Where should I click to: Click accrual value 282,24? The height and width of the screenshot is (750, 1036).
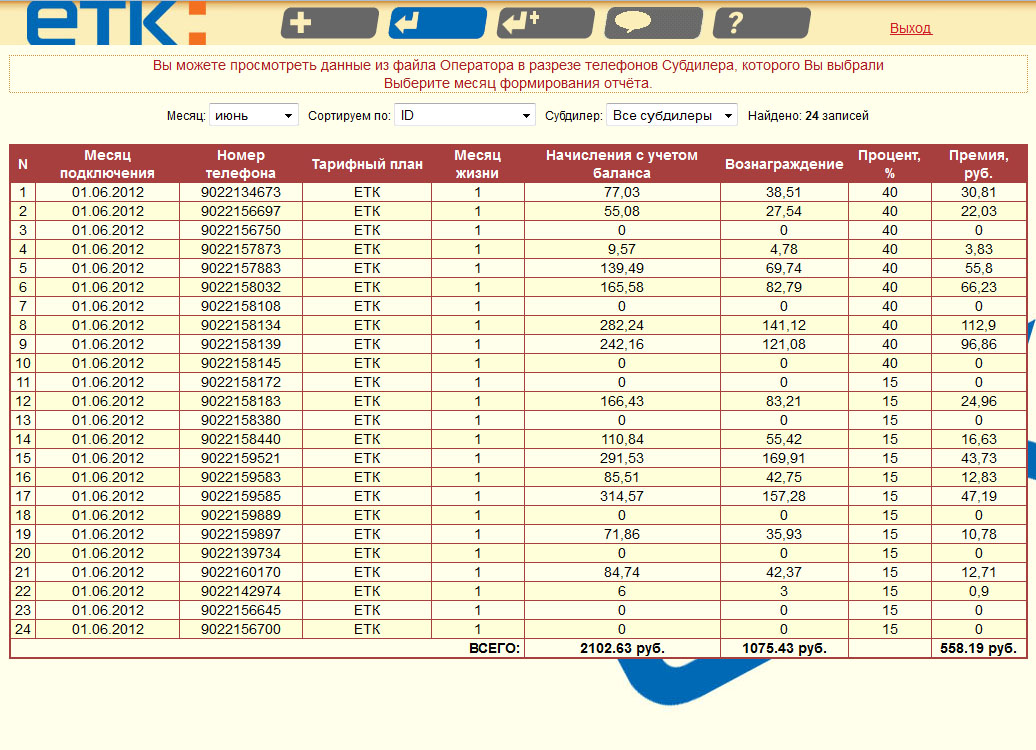tap(622, 325)
